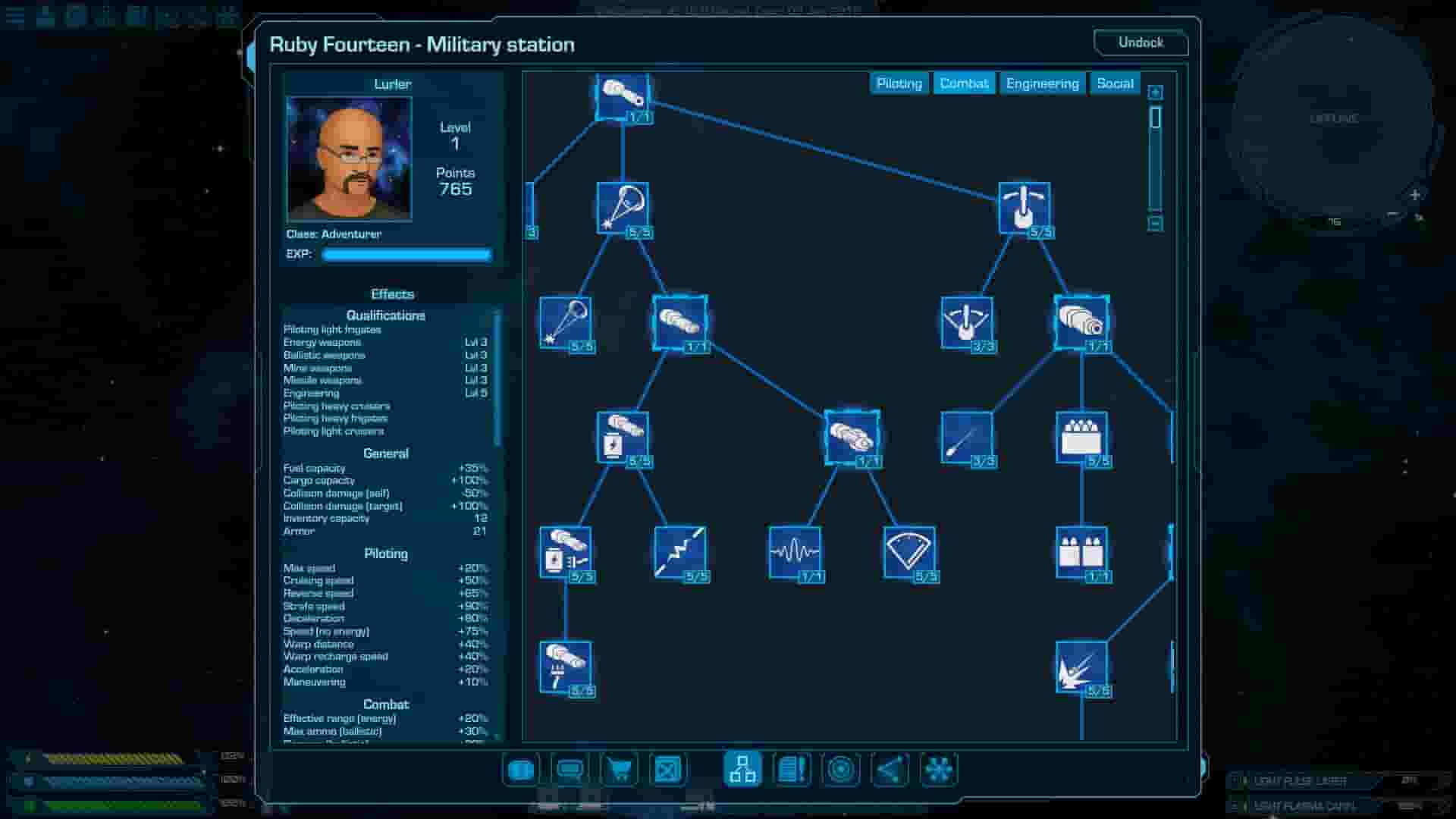Click the zoom plus button above the tree scrollbar

point(1155,90)
